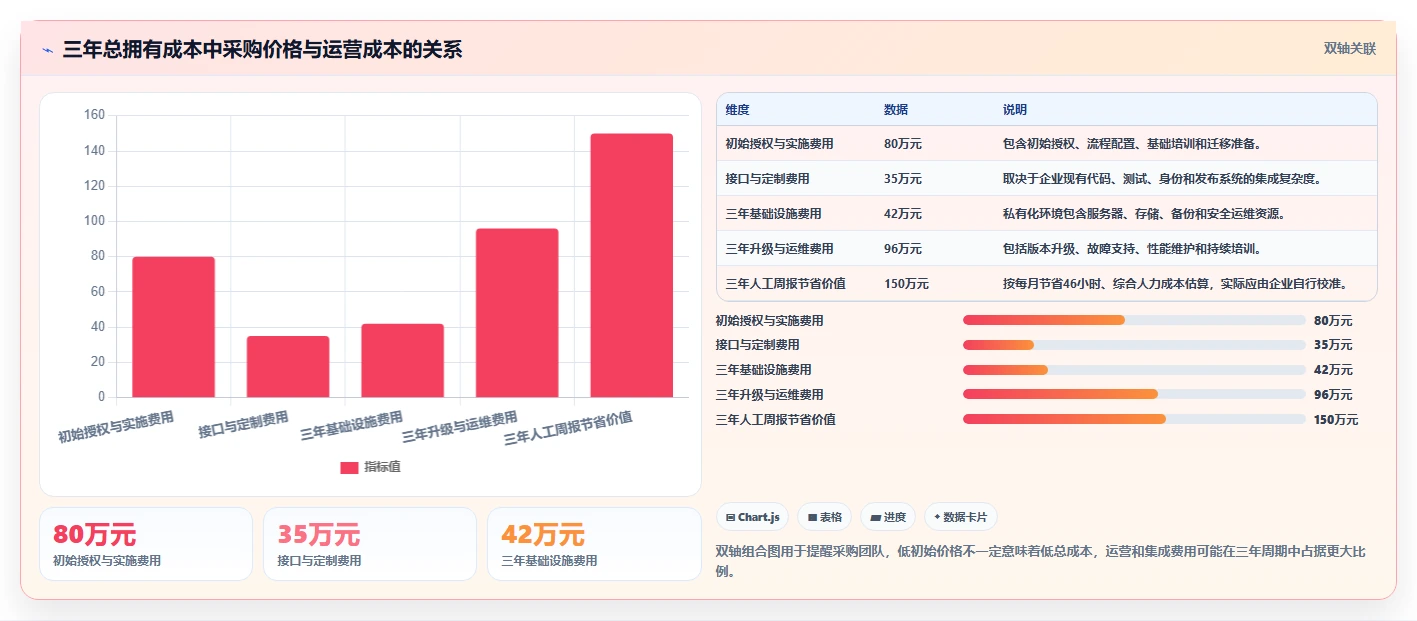Screen dimensions: 1417x621
Task: Click the lightning icon beside the title
Action: (x=47, y=50)
